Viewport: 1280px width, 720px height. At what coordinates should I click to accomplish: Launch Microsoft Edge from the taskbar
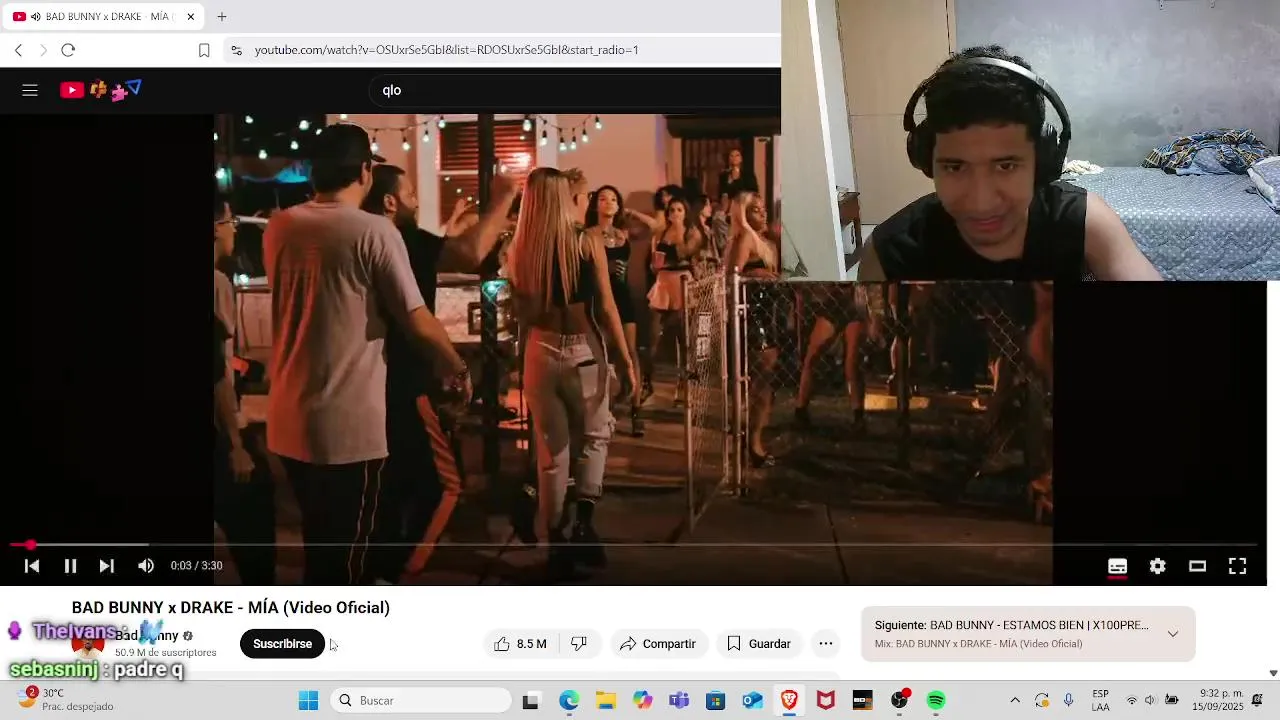point(568,701)
